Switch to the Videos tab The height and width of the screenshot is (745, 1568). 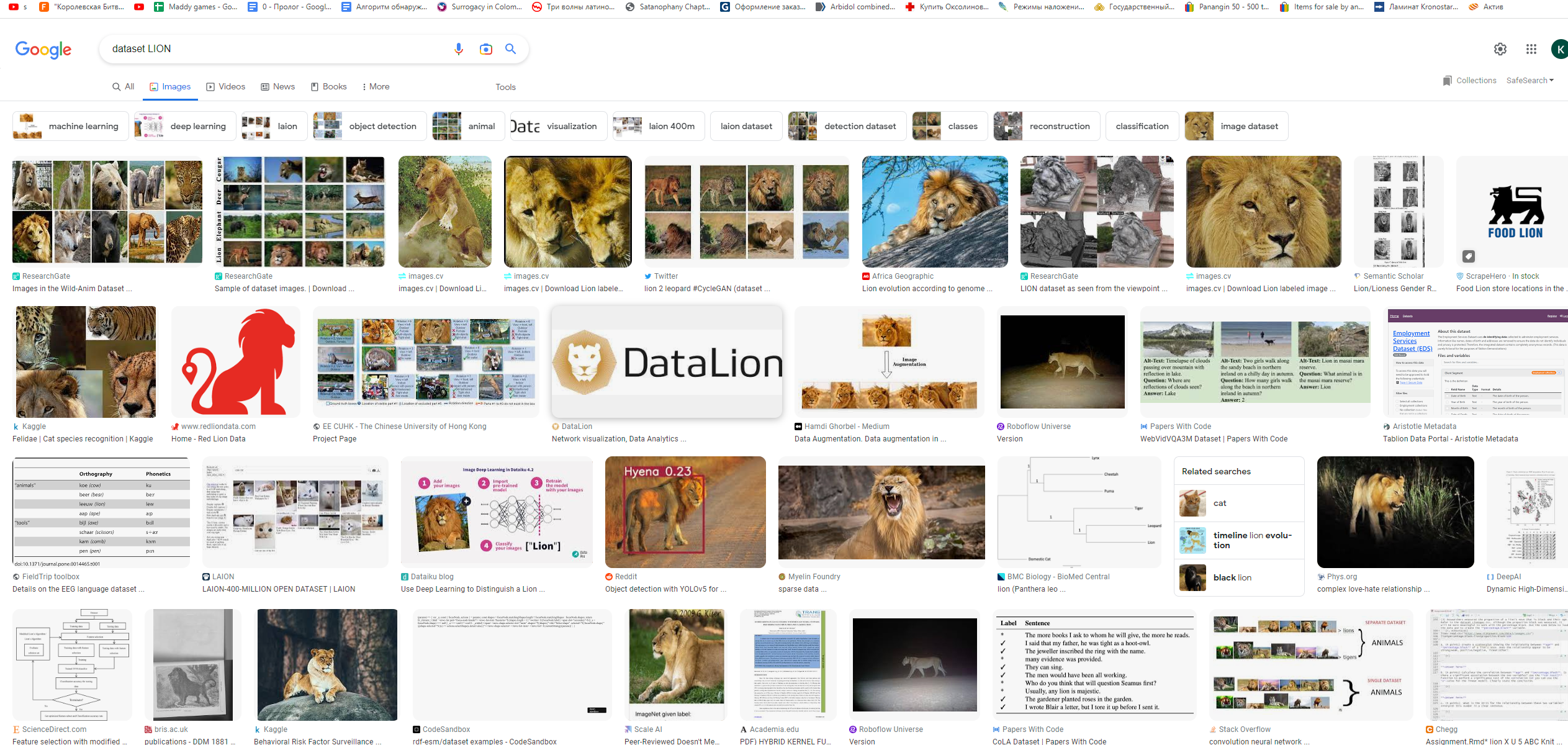coord(226,87)
